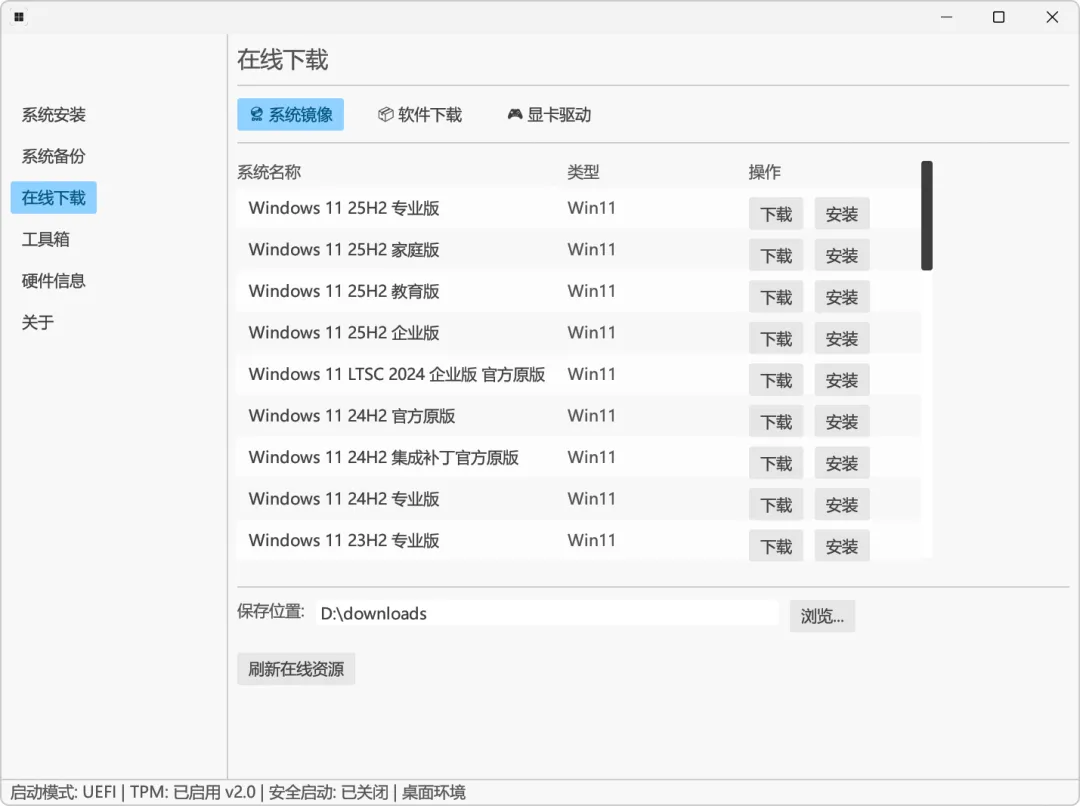Install Windows 11 23H2 专业版
The height and width of the screenshot is (806, 1080).
pos(842,546)
